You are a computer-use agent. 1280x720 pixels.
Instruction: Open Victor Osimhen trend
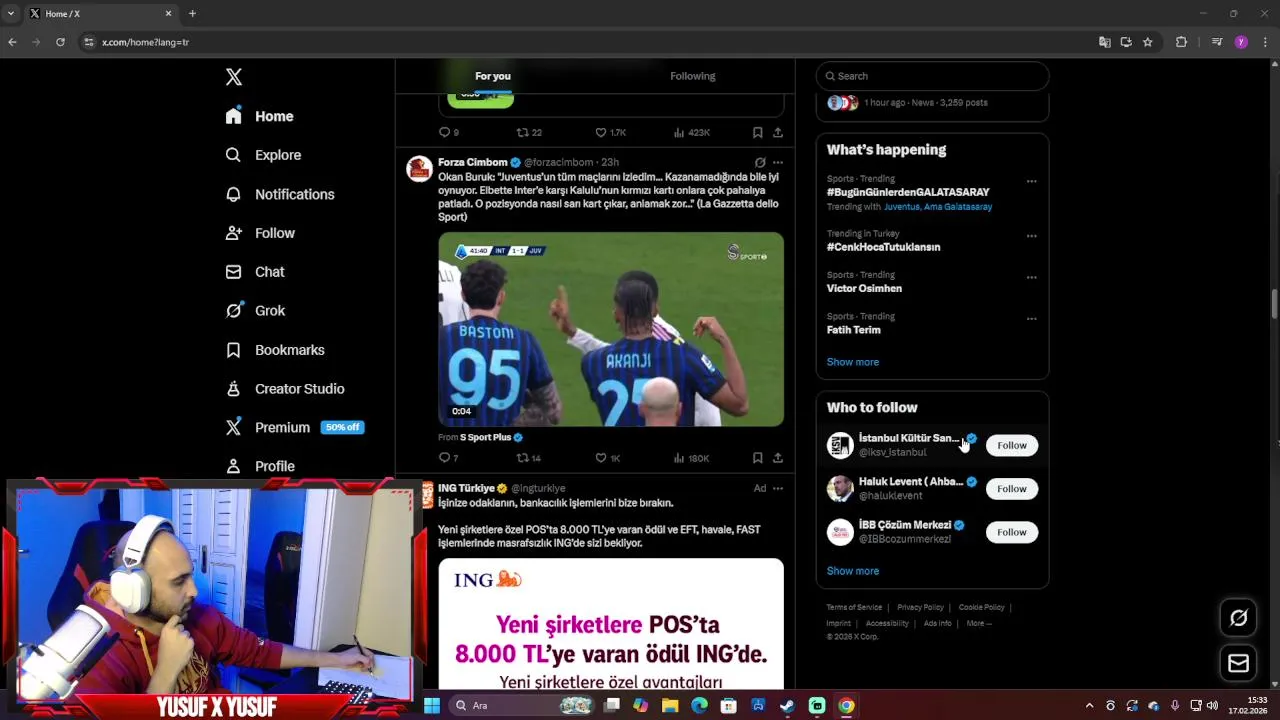[x=864, y=288]
